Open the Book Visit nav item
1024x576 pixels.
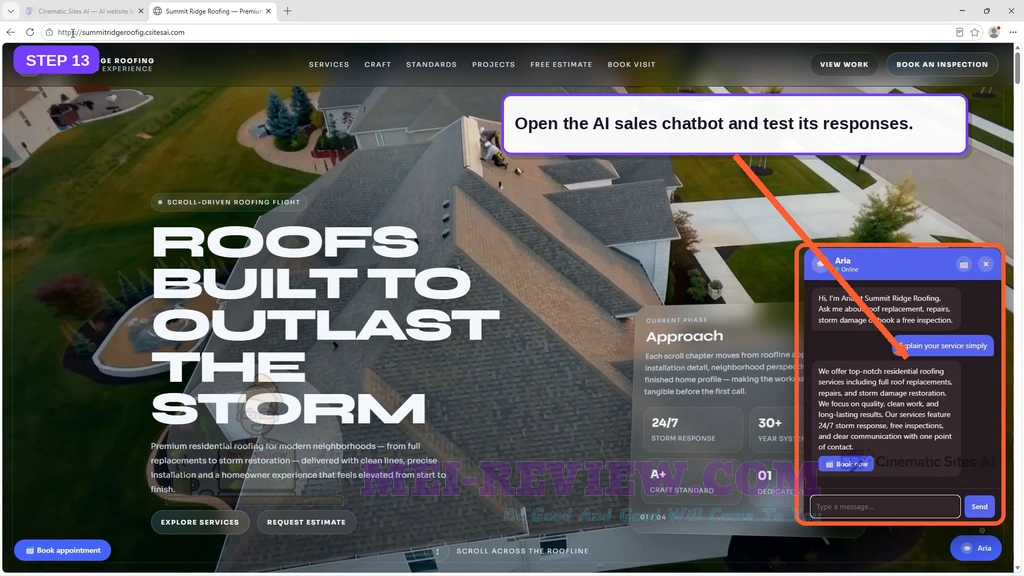pyautogui.click(x=631, y=65)
